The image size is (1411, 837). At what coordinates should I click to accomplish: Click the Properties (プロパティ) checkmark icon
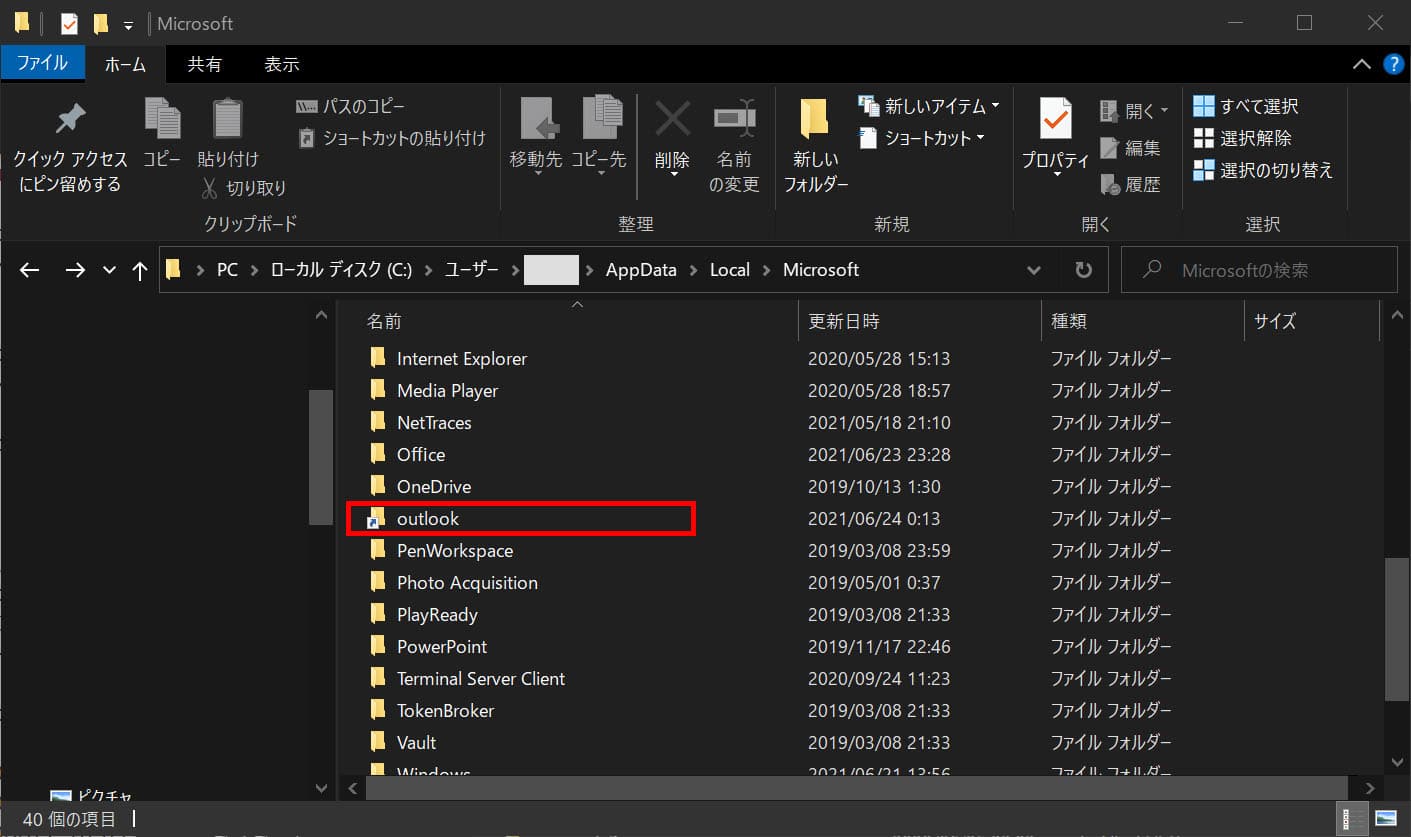pos(1055,118)
